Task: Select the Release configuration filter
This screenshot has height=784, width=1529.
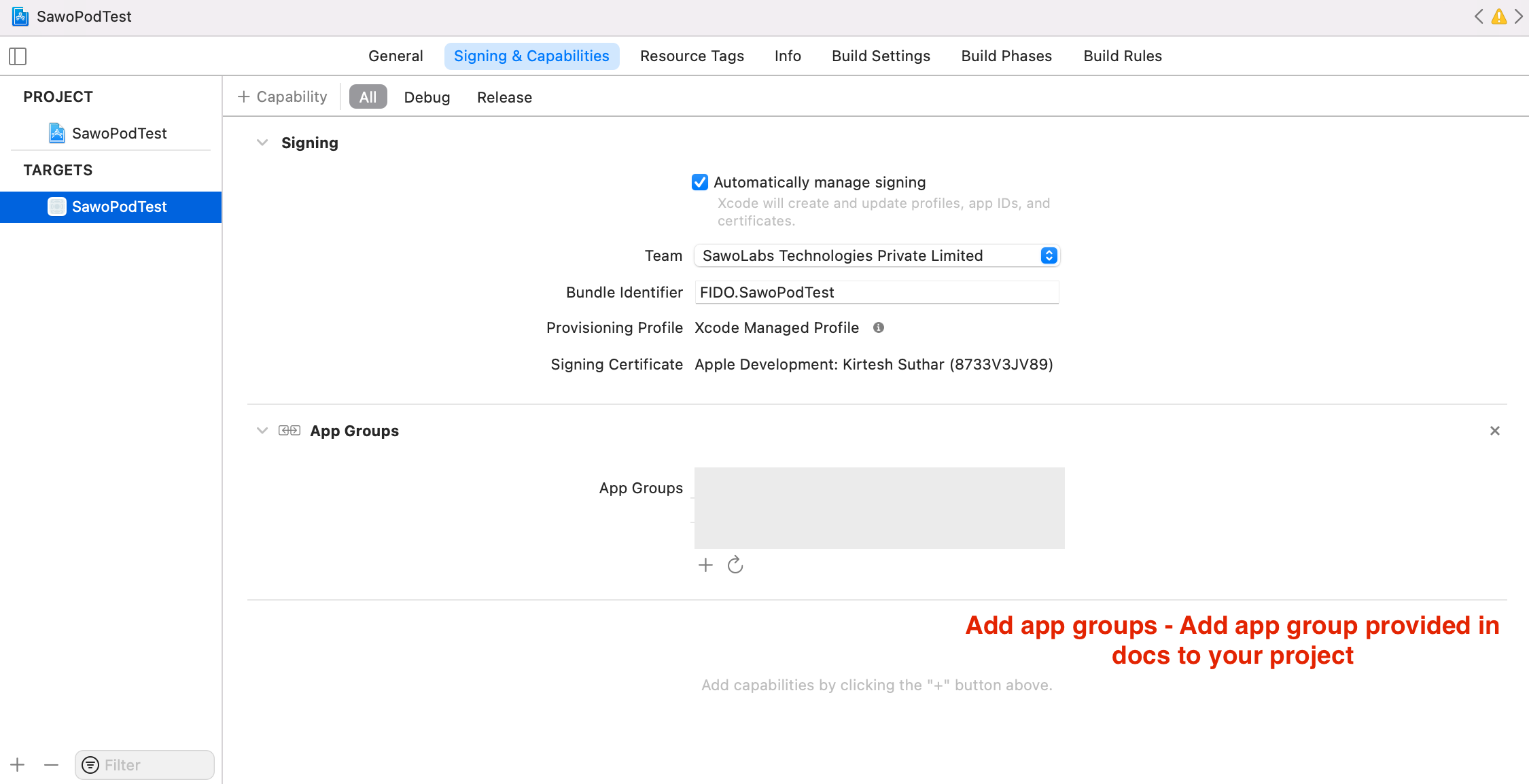Action: tap(504, 97)
